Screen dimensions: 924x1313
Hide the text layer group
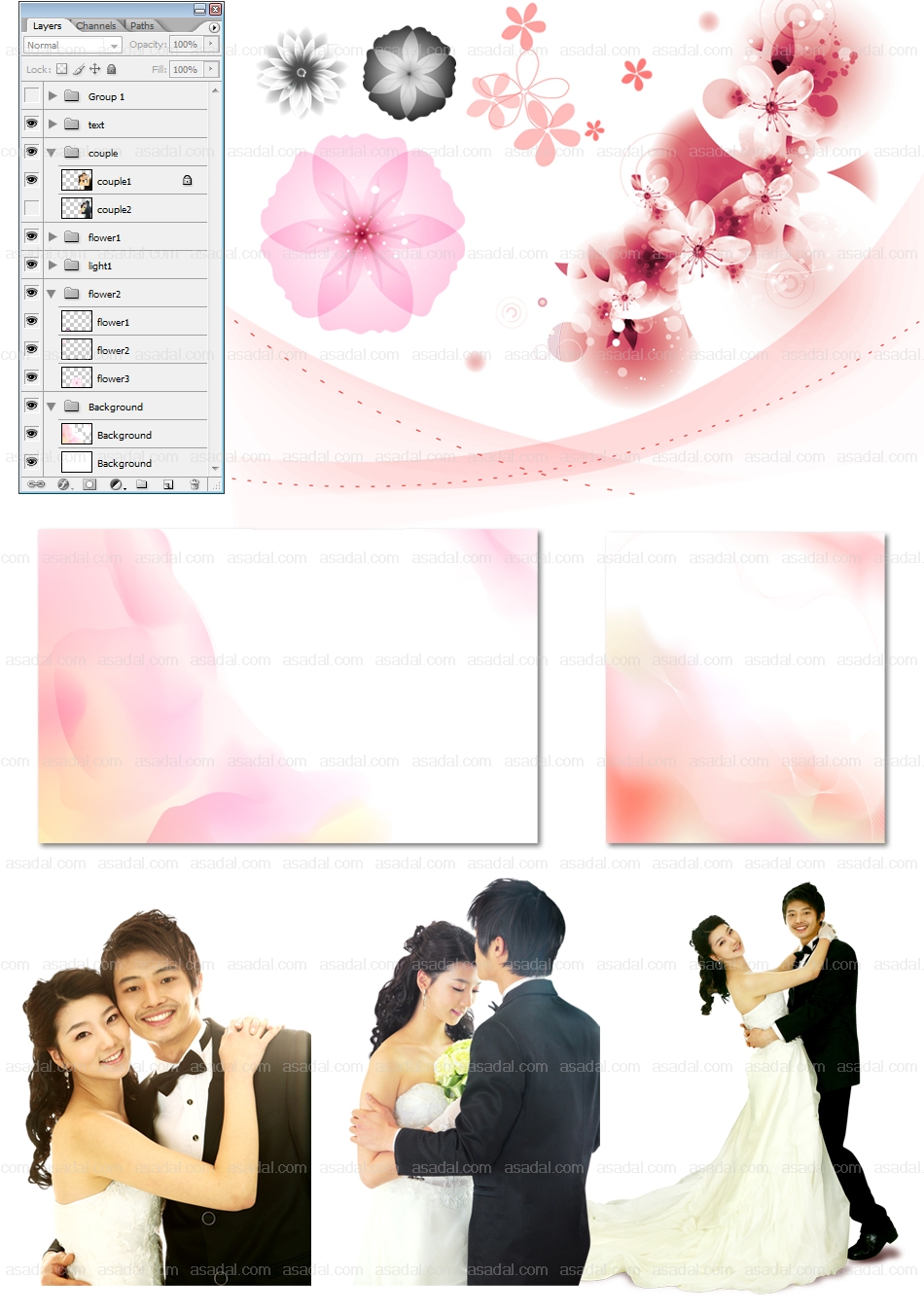32,124
